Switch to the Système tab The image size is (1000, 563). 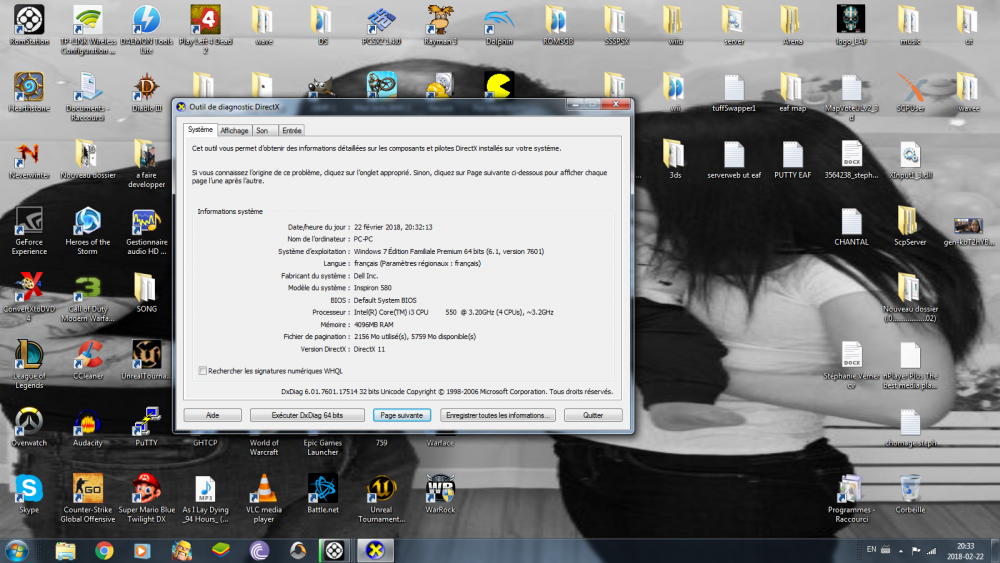tap(200, 129)
